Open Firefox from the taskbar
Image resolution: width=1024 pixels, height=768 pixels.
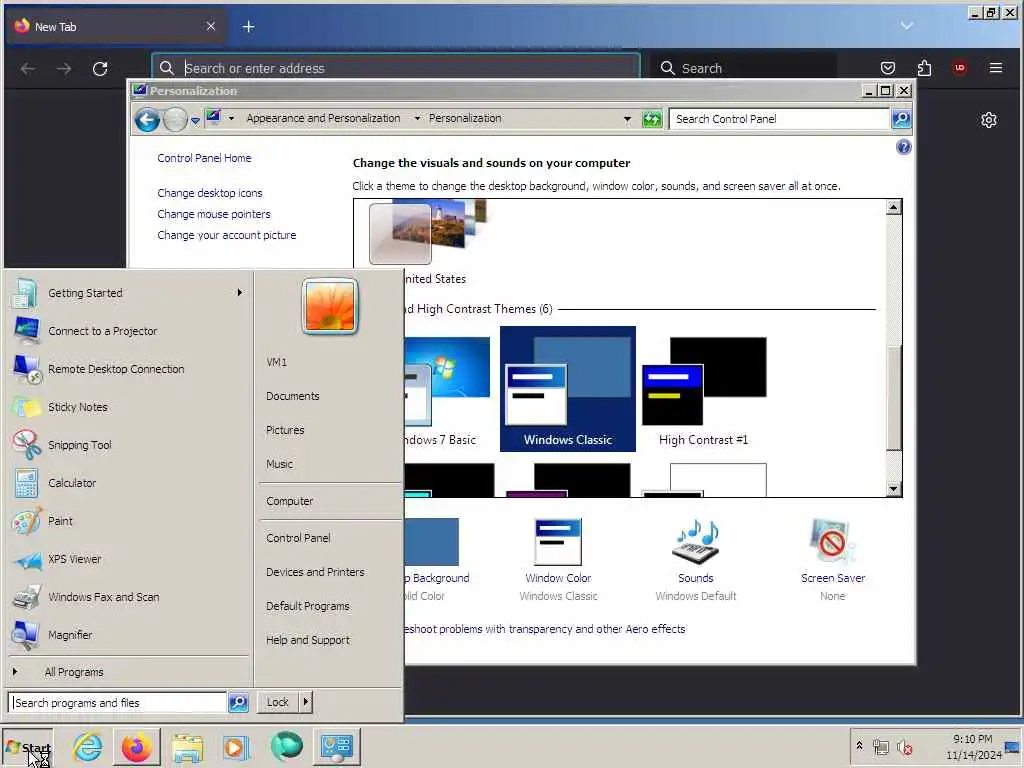click(x=136, y=746)
